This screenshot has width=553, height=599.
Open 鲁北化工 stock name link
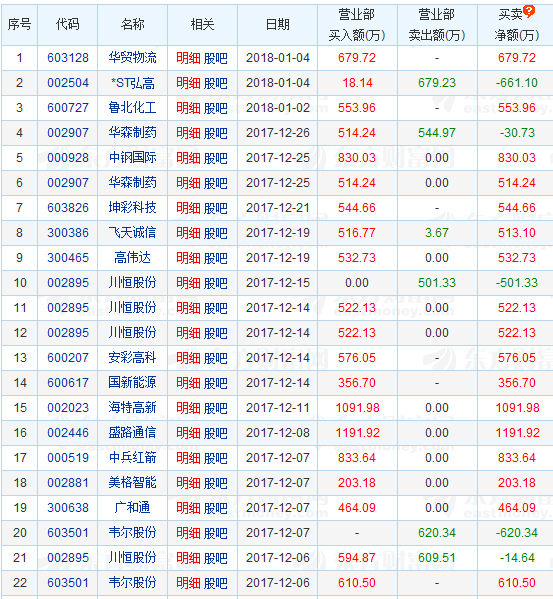tap(132, 108)
